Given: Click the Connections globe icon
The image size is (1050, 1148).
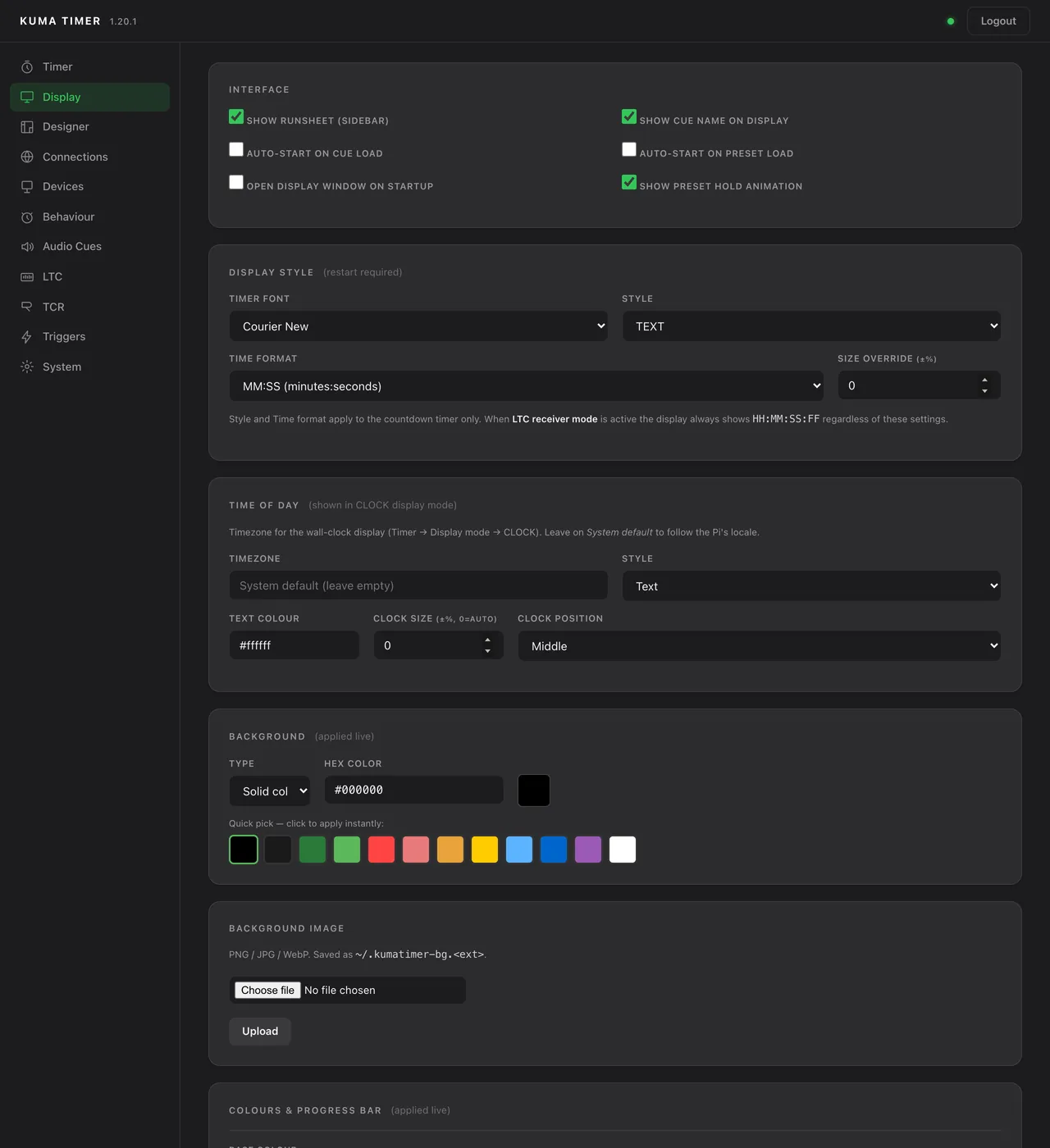Looking at the screenshot, I should [x=27, y=157].
